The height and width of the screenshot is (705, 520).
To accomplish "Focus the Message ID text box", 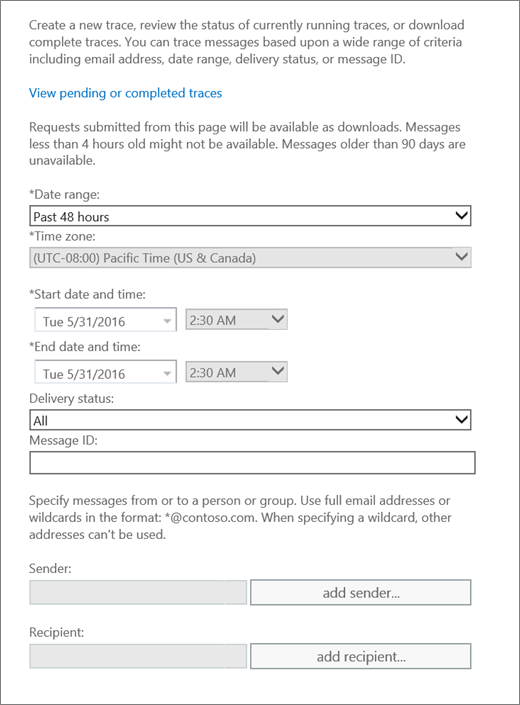I will 252,463.
